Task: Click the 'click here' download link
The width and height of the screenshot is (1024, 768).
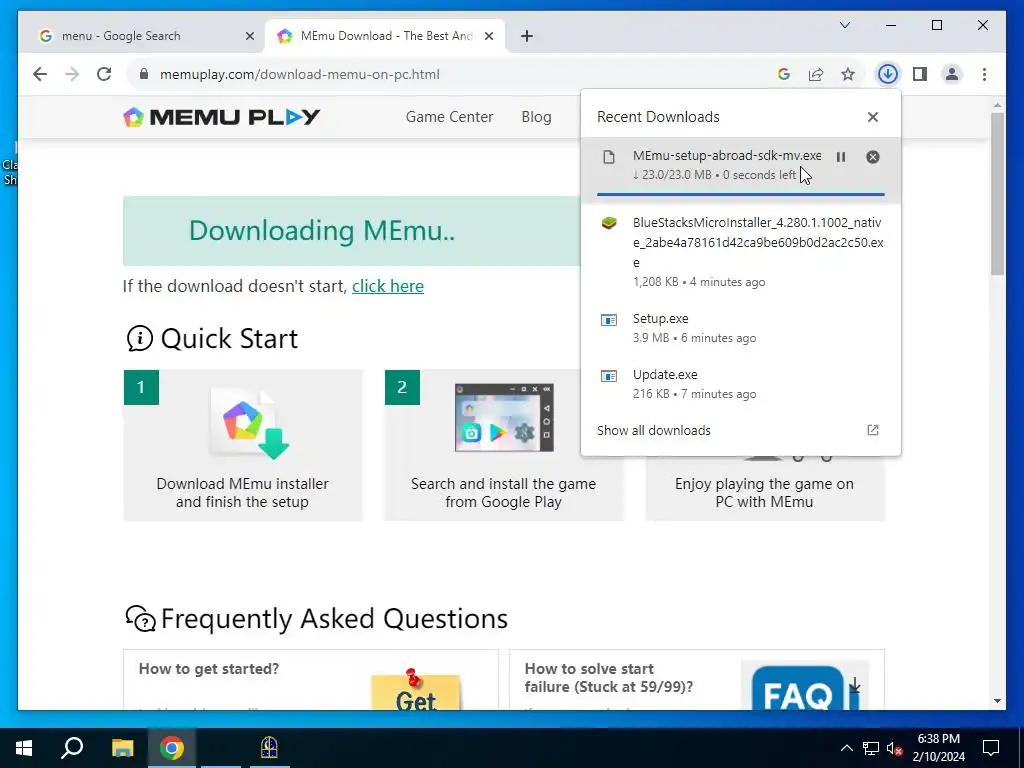Action: [x=388, y=286]
